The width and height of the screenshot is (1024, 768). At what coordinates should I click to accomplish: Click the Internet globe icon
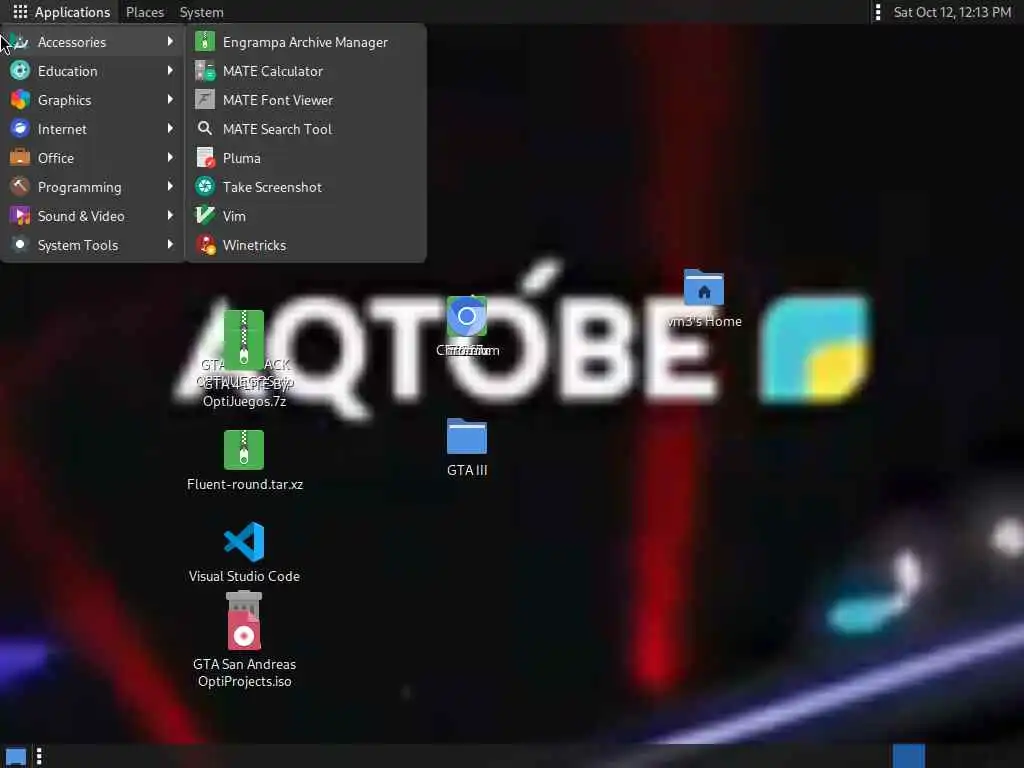[x=20, y=129]
